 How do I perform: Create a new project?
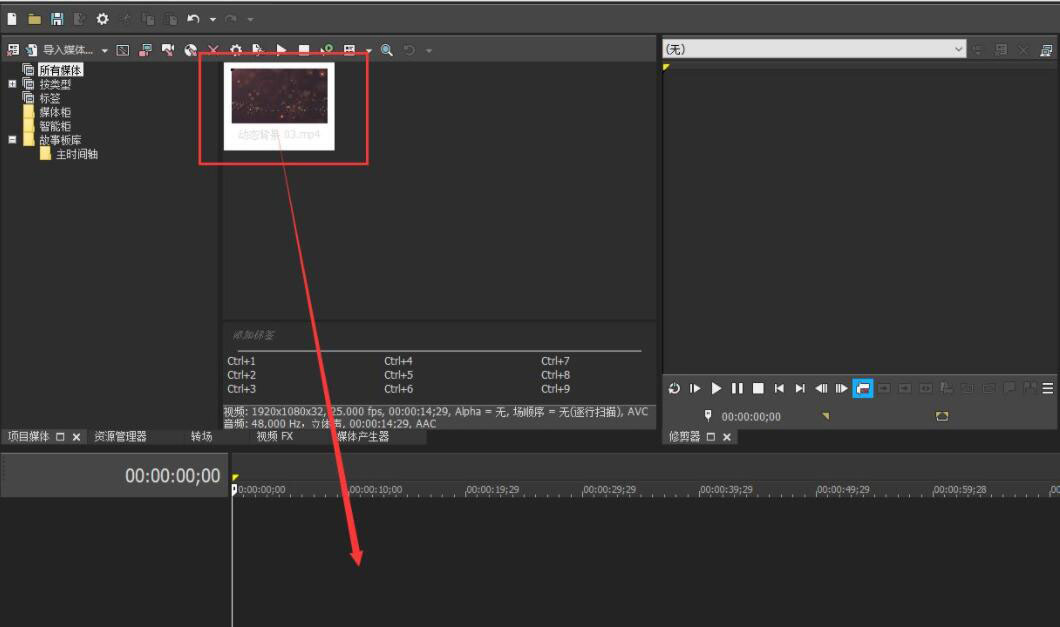[13, 18]
